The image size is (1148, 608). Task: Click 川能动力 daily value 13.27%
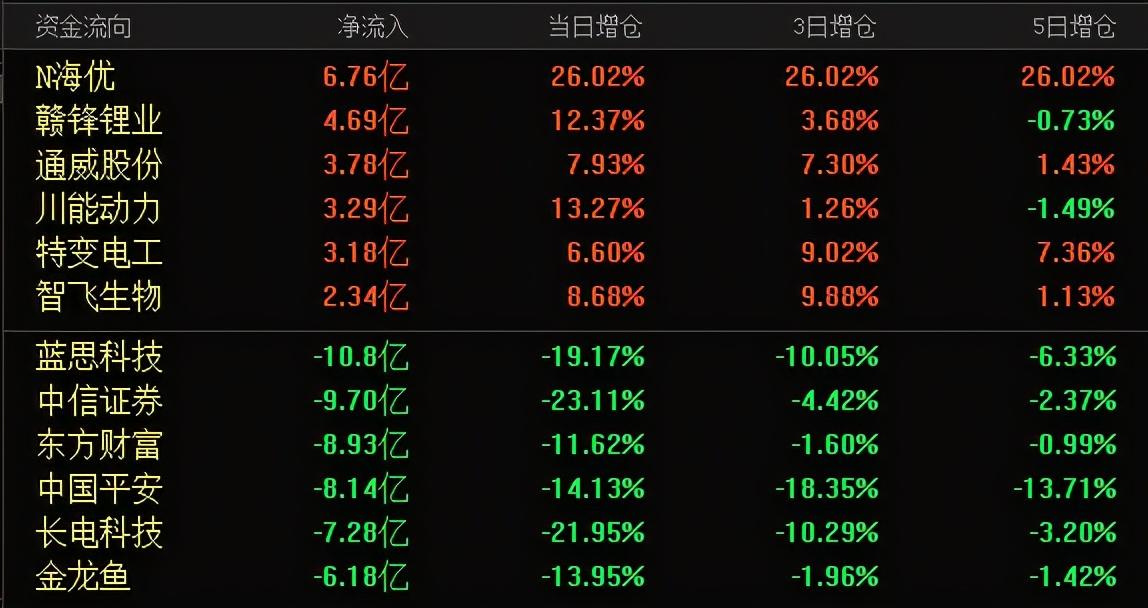point(597,208)
